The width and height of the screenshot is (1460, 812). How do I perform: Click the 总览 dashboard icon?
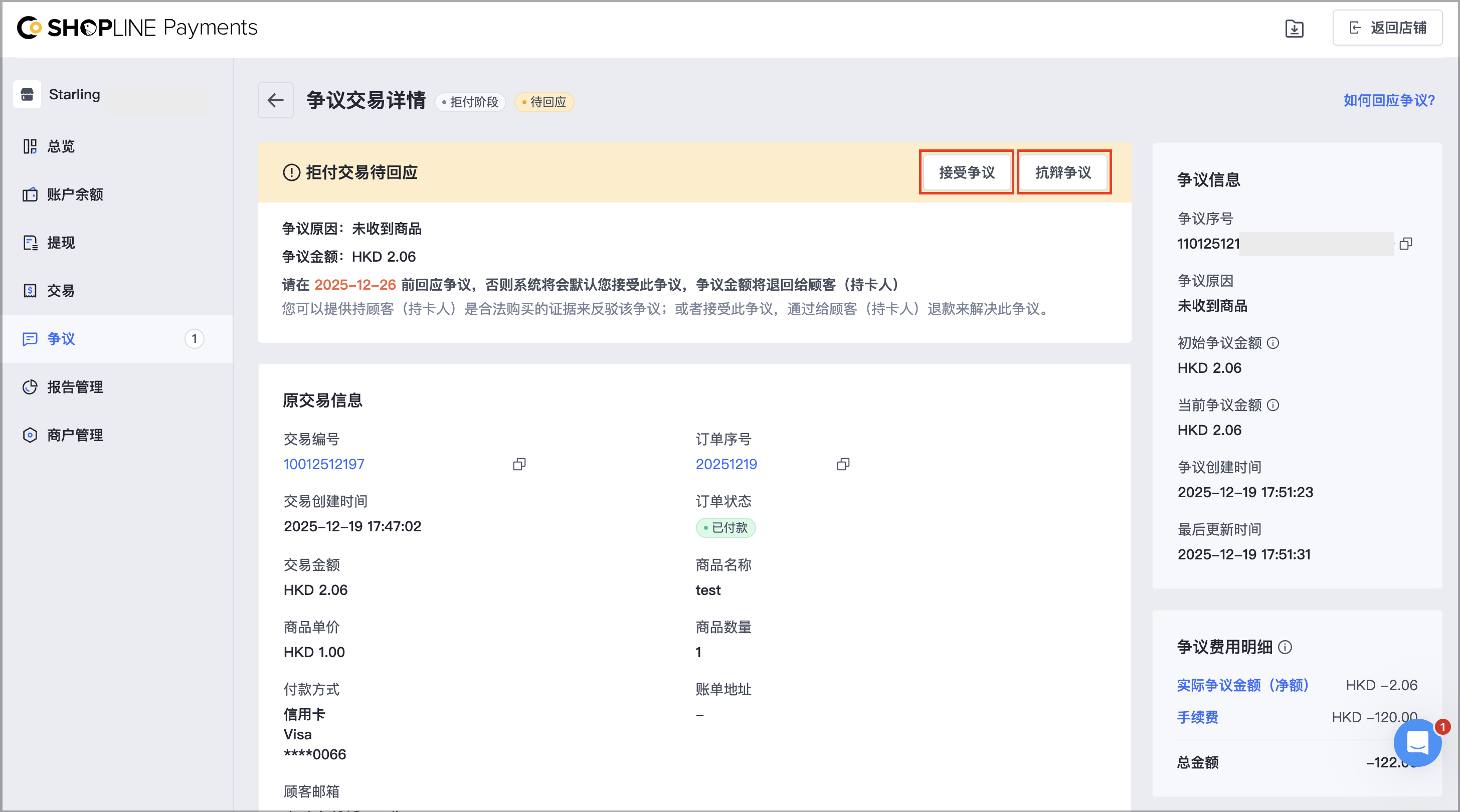30,146
